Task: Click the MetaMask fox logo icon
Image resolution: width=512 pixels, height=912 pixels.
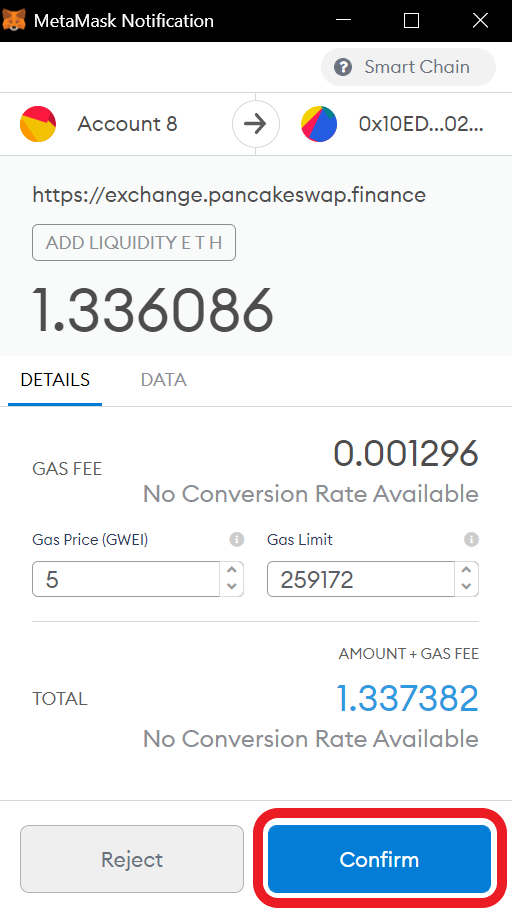Action: coord(13,20)
